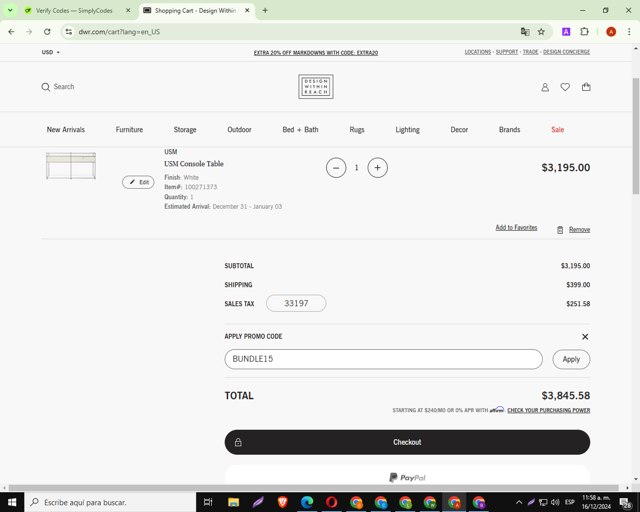Open the Furniture menu
Viewport: 640px width, 512px height.
pos(129,130)
